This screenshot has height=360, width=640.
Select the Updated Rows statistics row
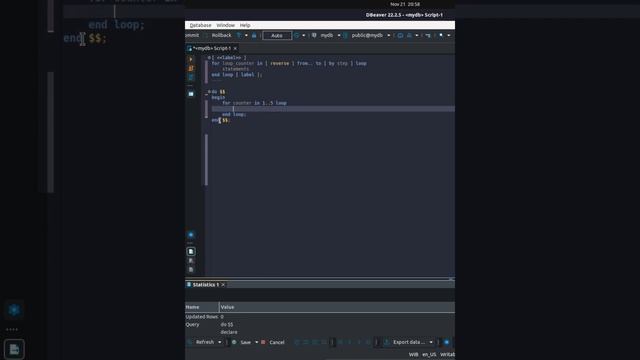click(320, 317)
